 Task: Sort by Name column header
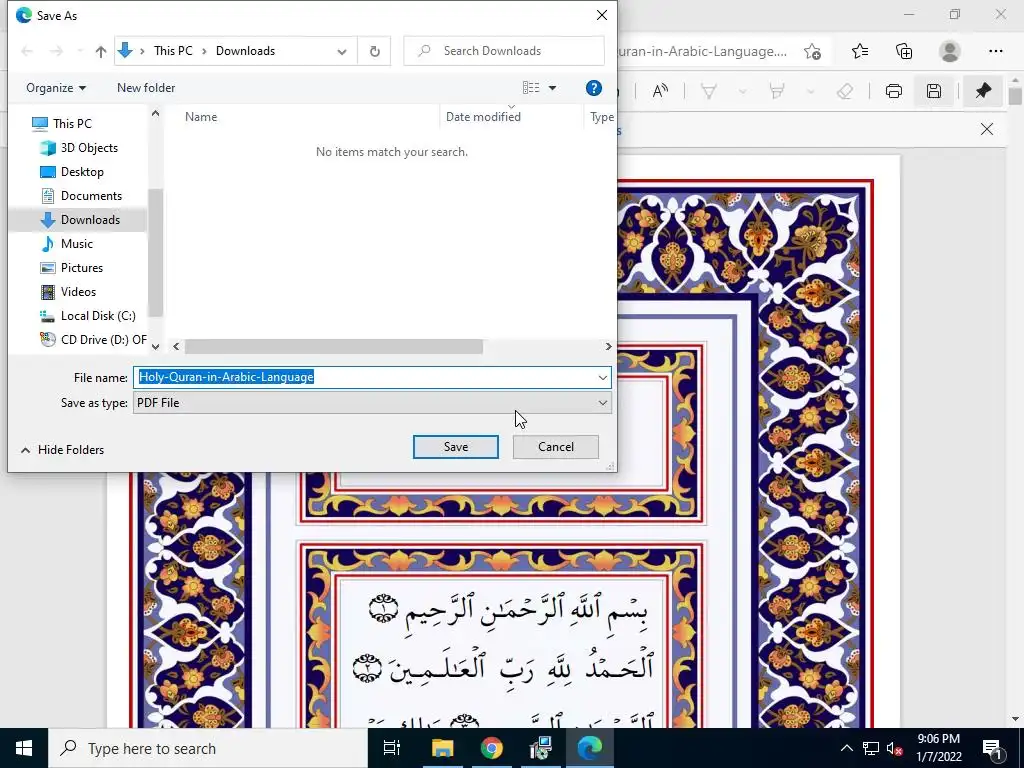click(x=201, y=117)
